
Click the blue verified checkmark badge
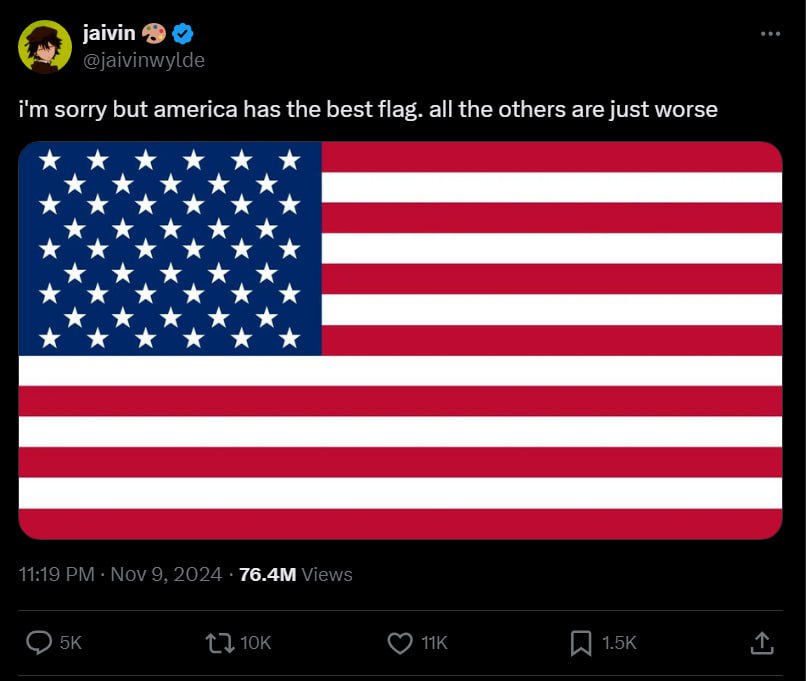click(182, 34)
